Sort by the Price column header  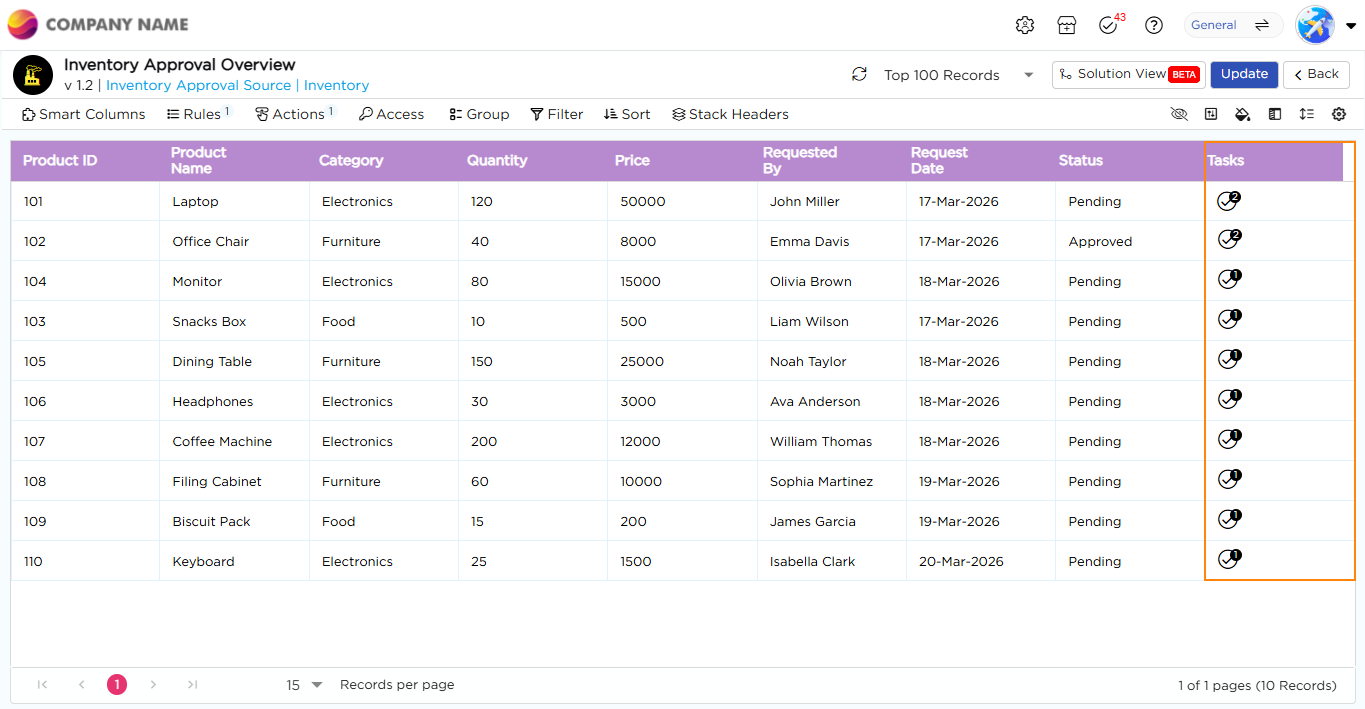pos(632,161)
